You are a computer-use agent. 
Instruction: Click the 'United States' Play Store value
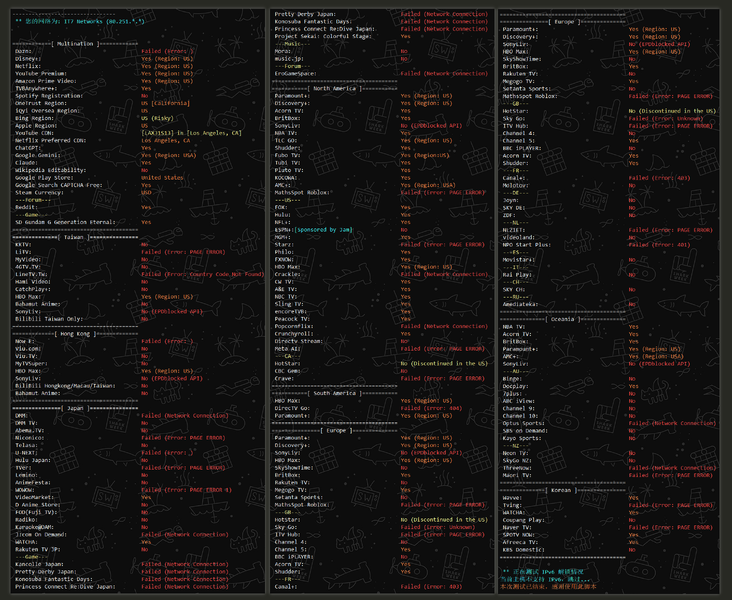(x=162, y=178)
